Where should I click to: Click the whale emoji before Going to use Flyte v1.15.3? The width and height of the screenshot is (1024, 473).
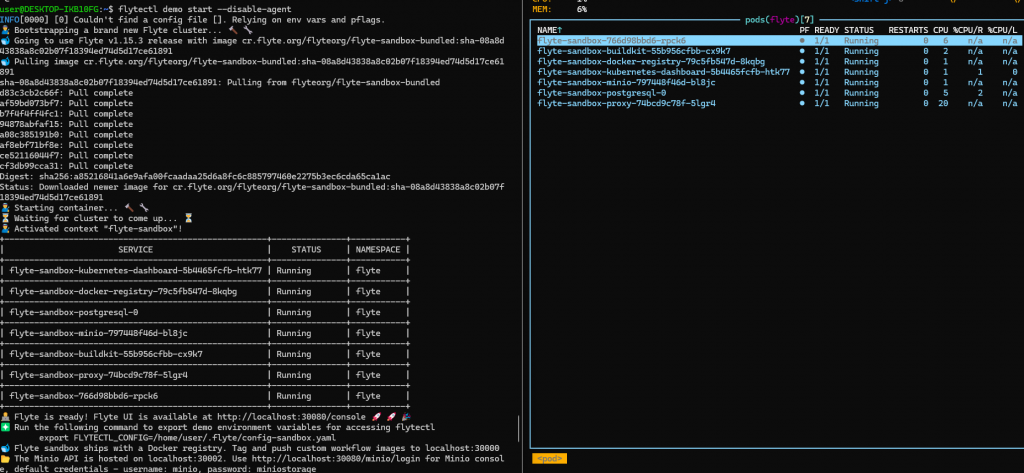tap(5, 41)
